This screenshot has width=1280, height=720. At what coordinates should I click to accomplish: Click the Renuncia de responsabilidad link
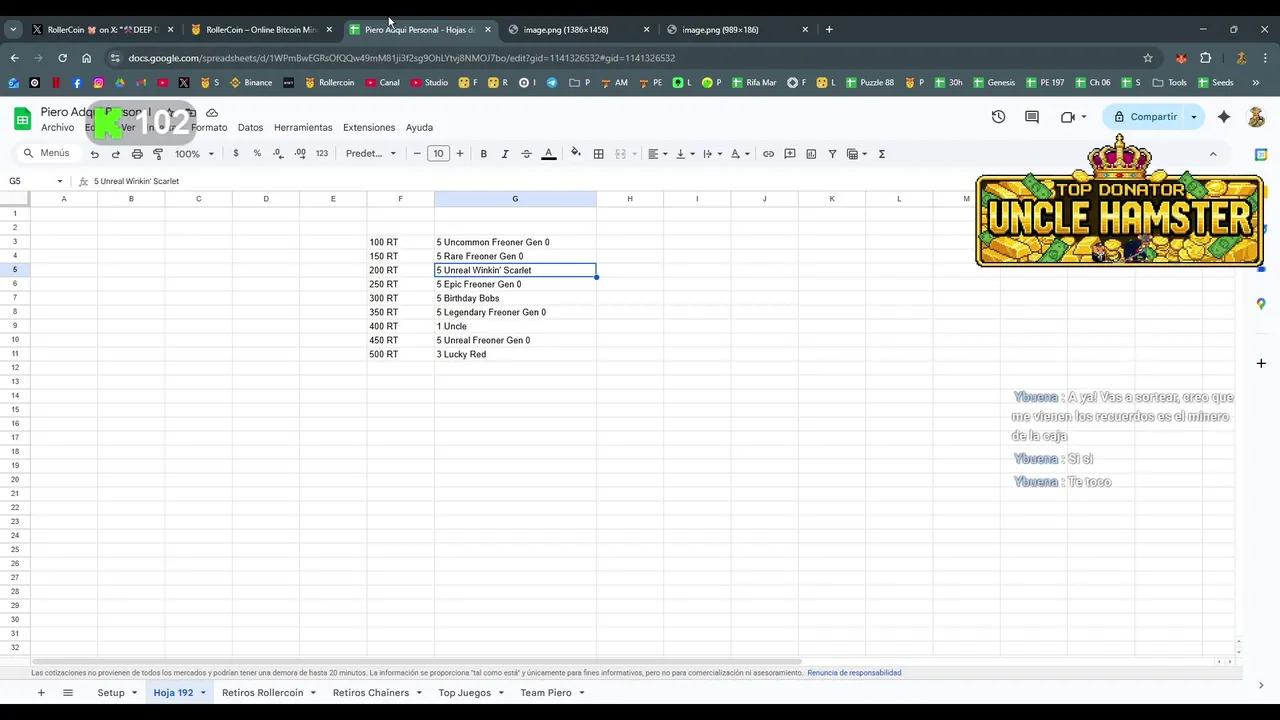point(854,673)
